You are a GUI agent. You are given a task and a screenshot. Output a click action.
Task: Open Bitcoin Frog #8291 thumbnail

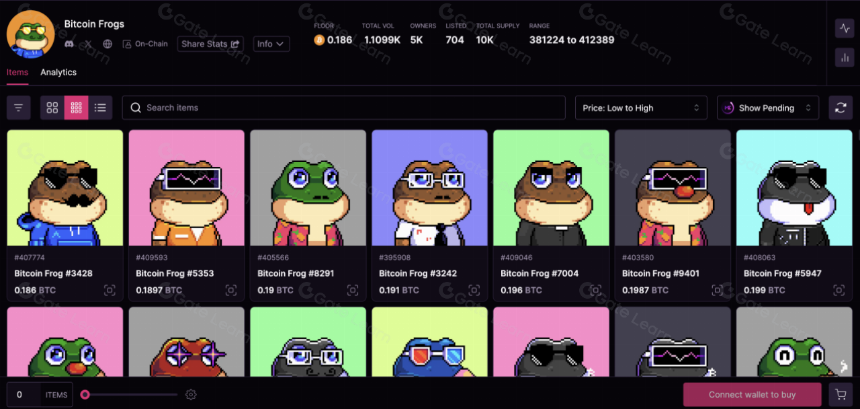[x=308, y=188]
